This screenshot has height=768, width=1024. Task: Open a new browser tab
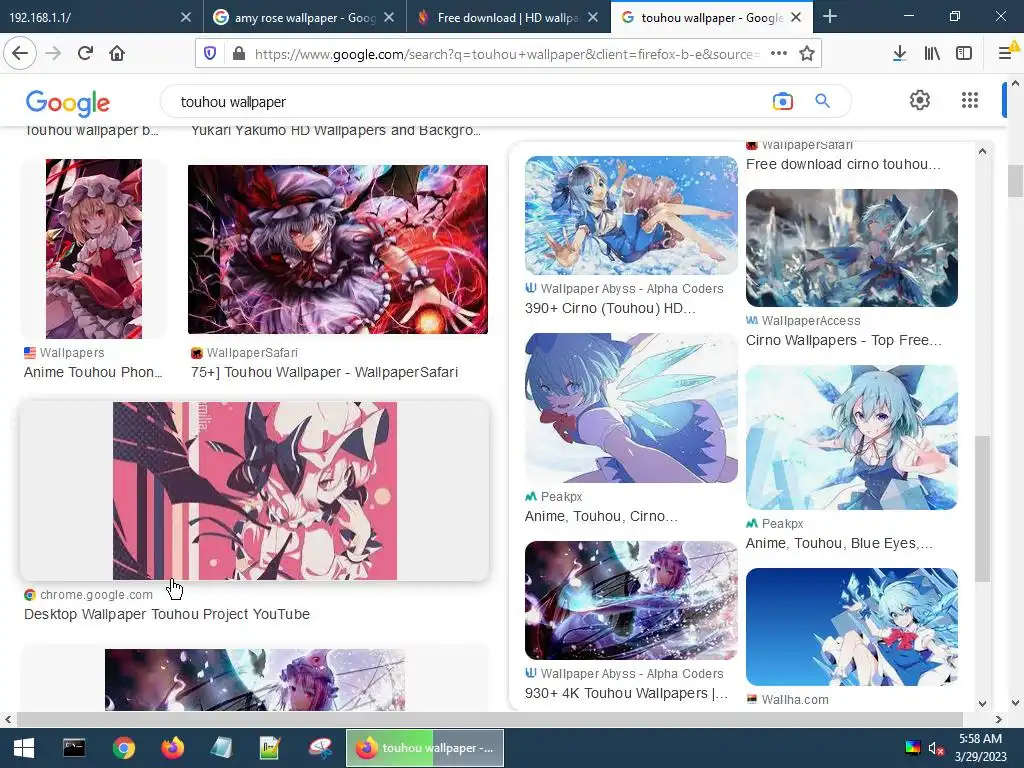pos(829,16)
